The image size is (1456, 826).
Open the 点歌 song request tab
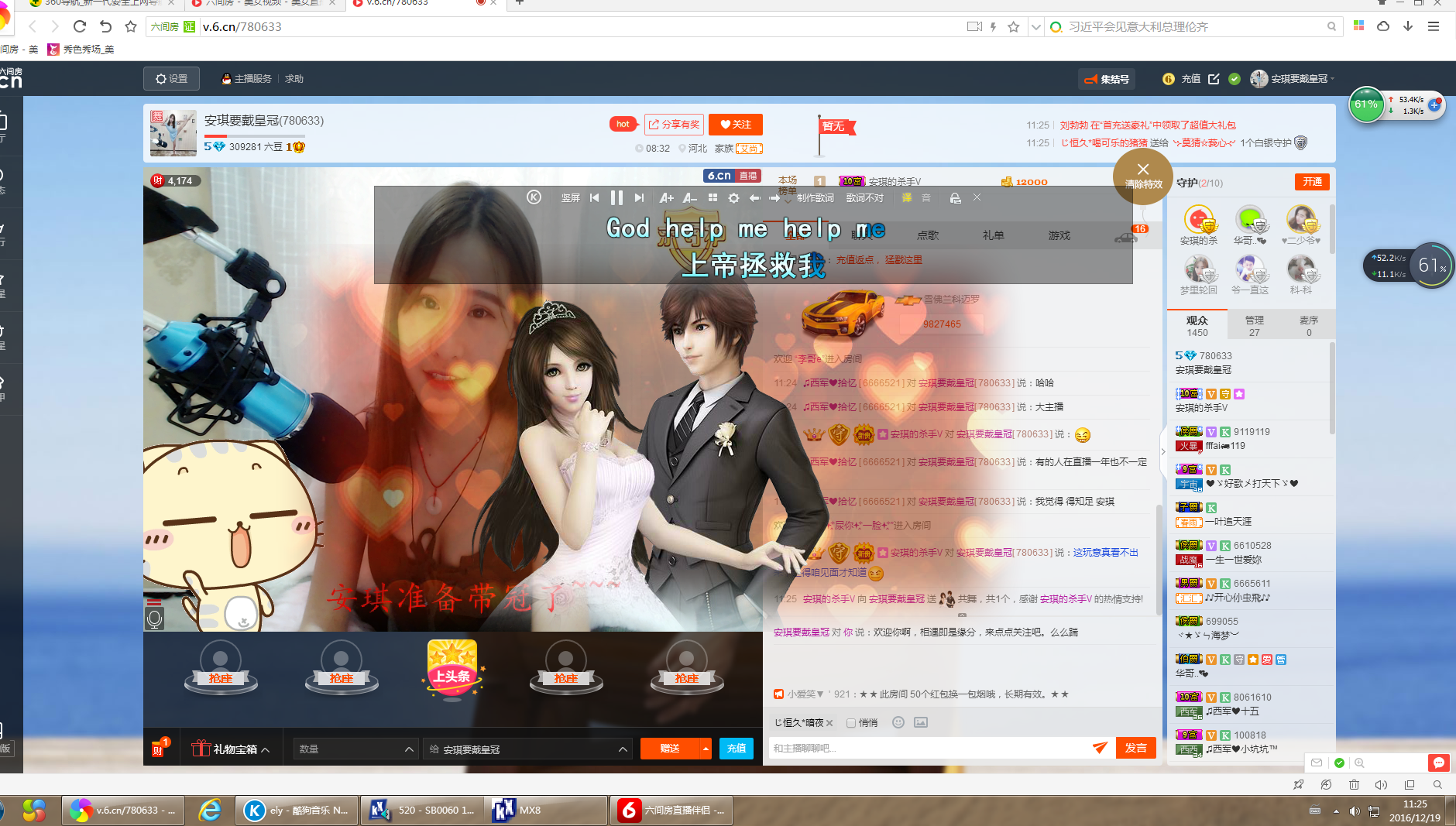(928, 235)
